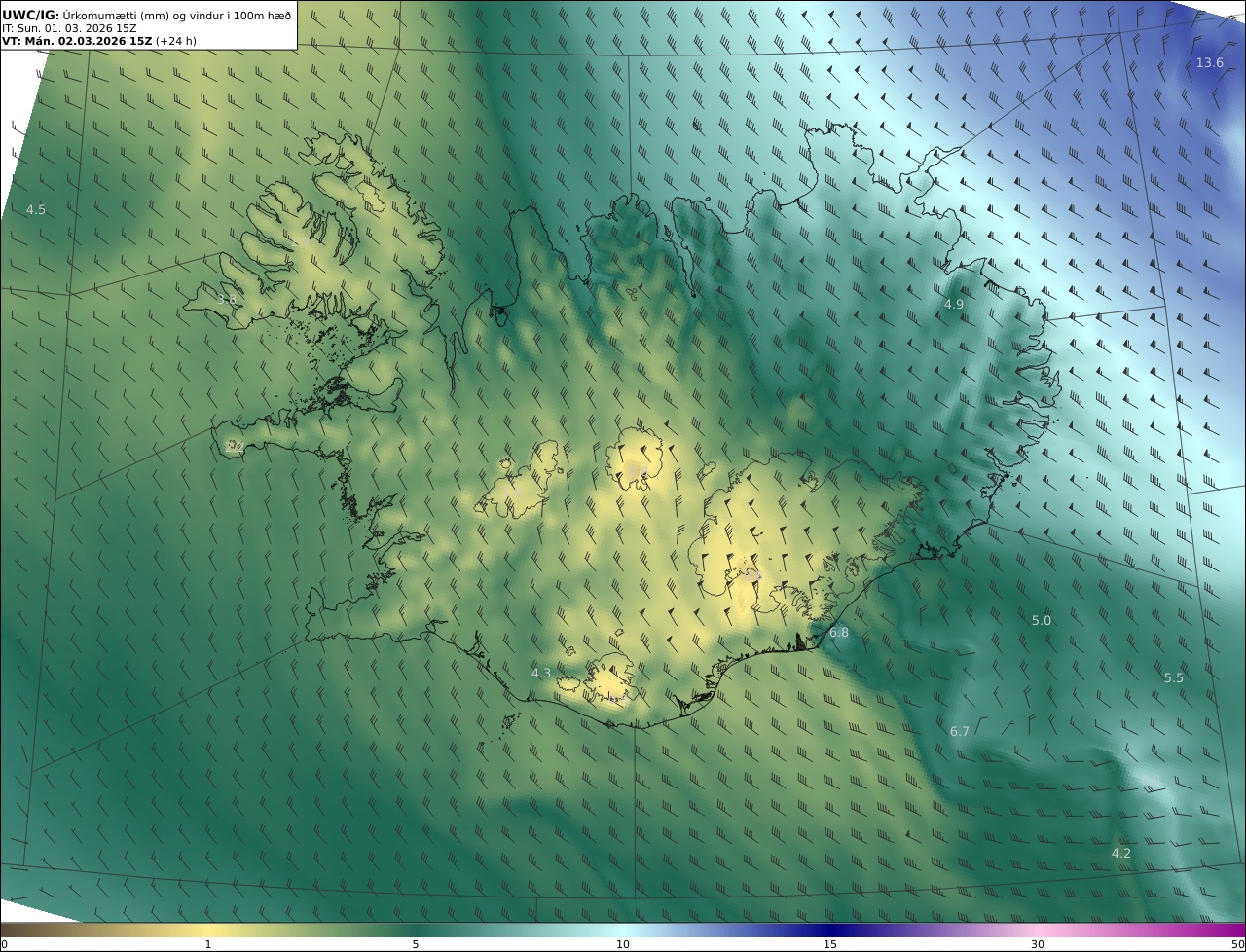Screen dimensions: 1246x952
Task: Click the map title 'Úrkomumætti (mm) og vindur í 100m hæð'
Action: coord(177,15)
